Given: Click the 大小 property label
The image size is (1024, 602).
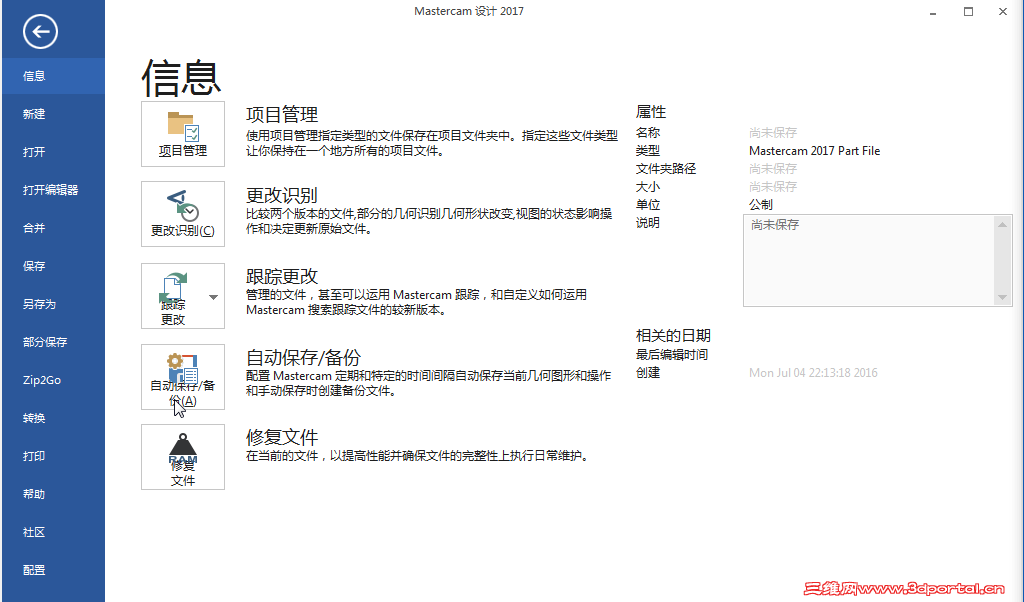Looking at the screenshot, I should [x=648, y=187].
